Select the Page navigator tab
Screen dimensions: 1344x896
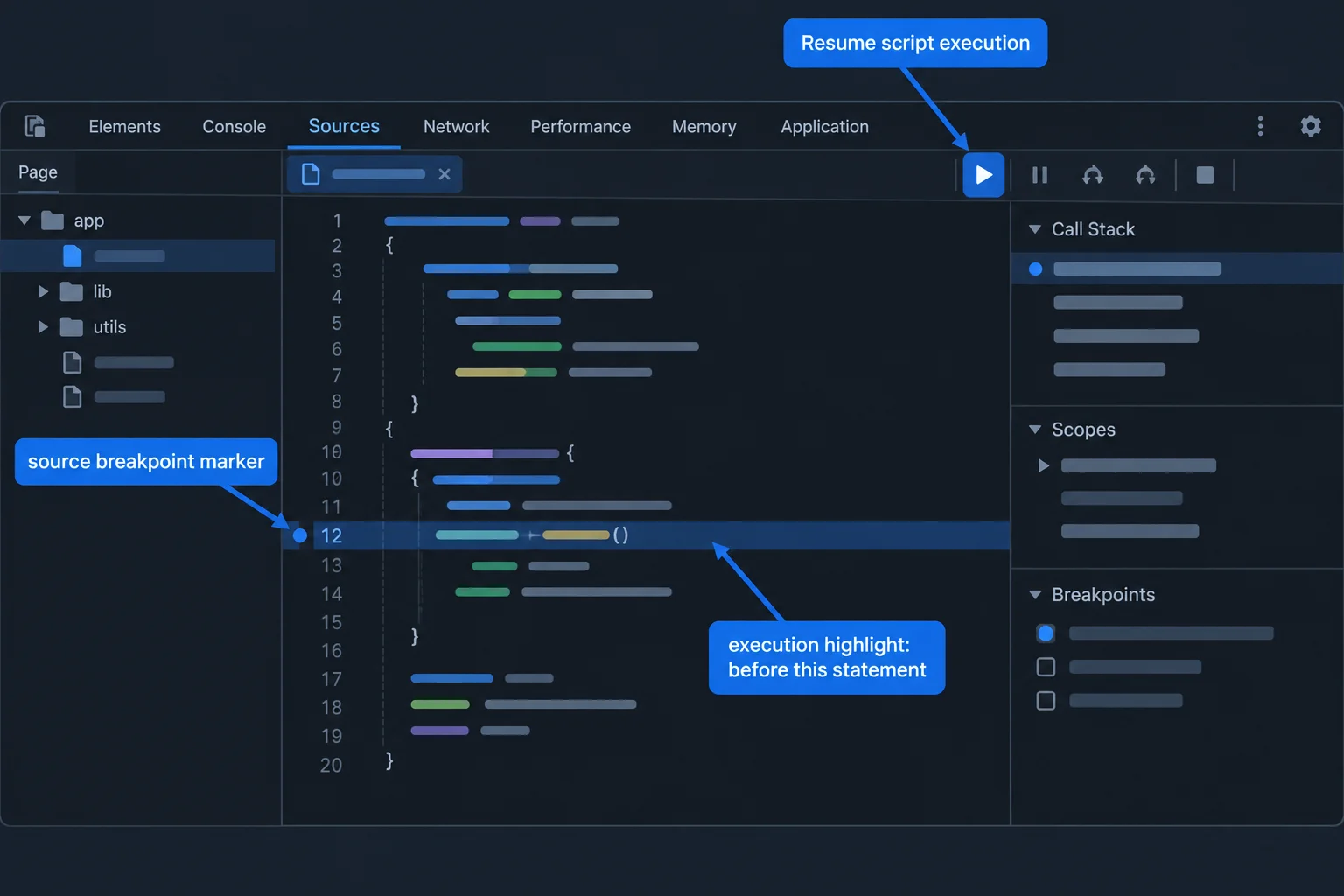click(38, 172)
